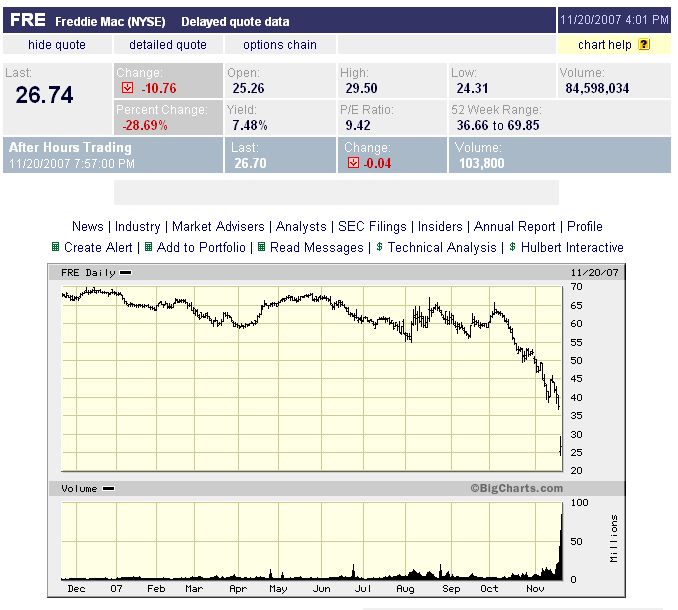Click the green Read Messages icon
The height and width of the screenshot is (610, 678).
[x=261, y=247]
